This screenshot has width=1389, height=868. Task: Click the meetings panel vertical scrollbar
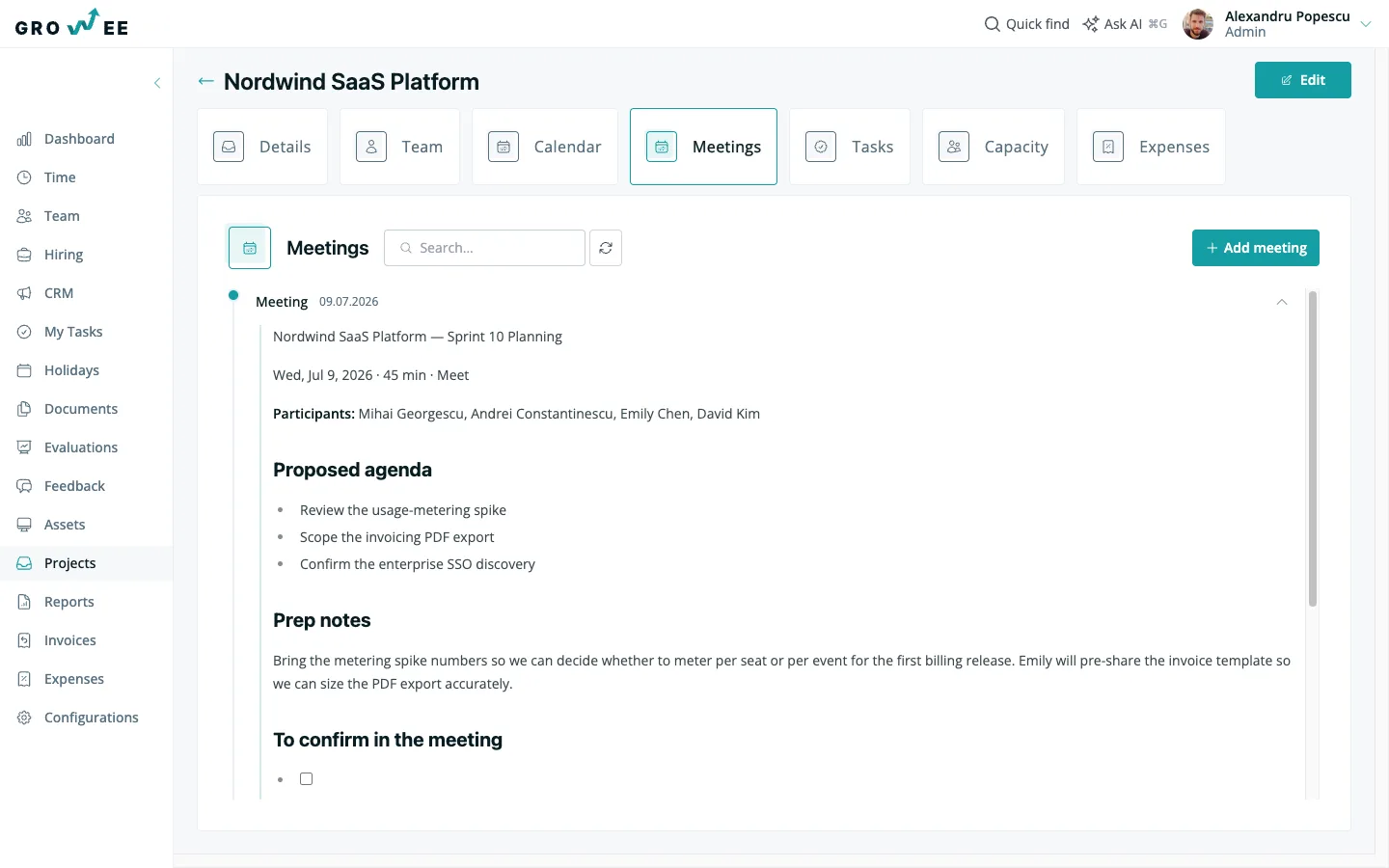tap(1313, 448)
